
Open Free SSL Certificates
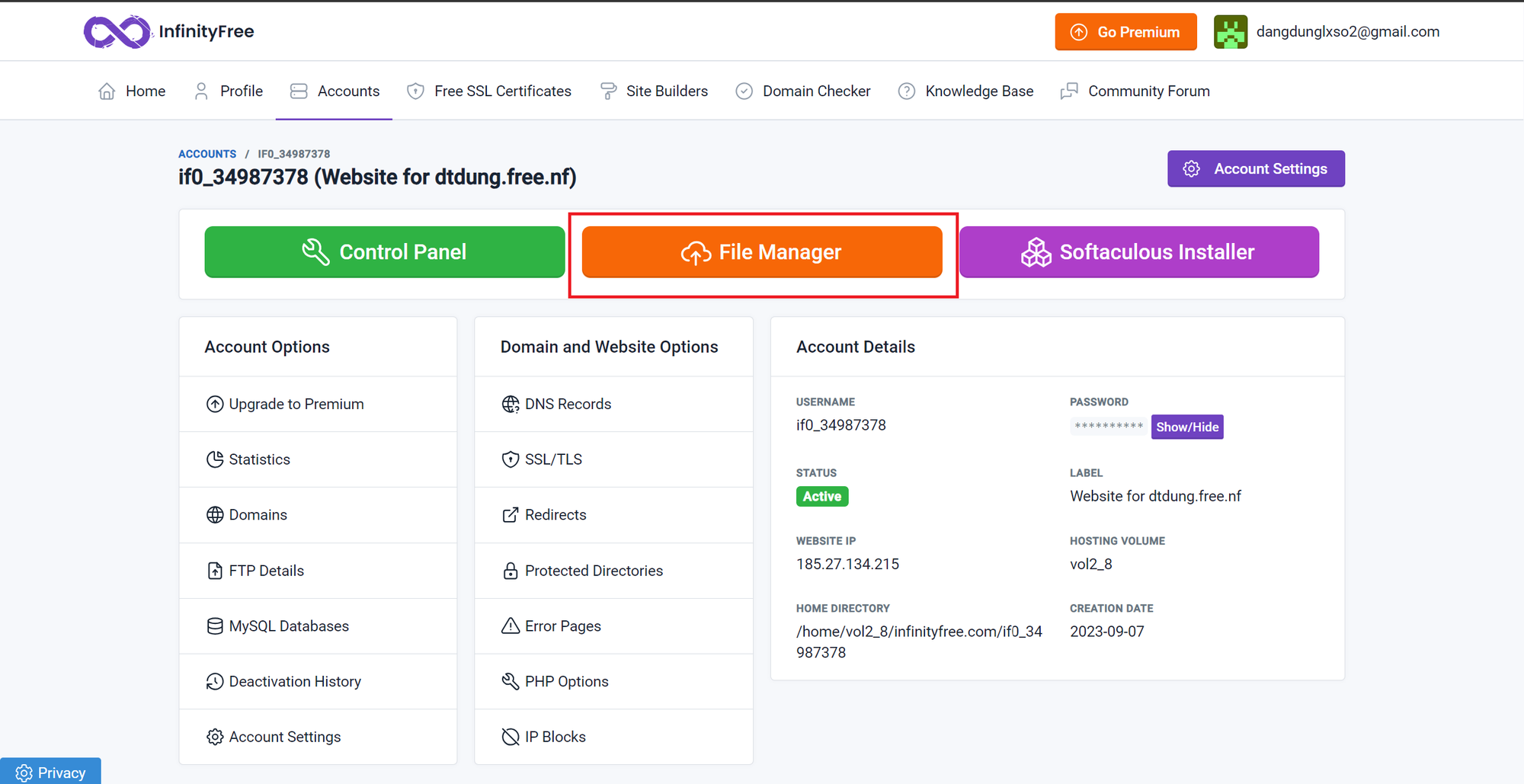[x=489, y=91]
